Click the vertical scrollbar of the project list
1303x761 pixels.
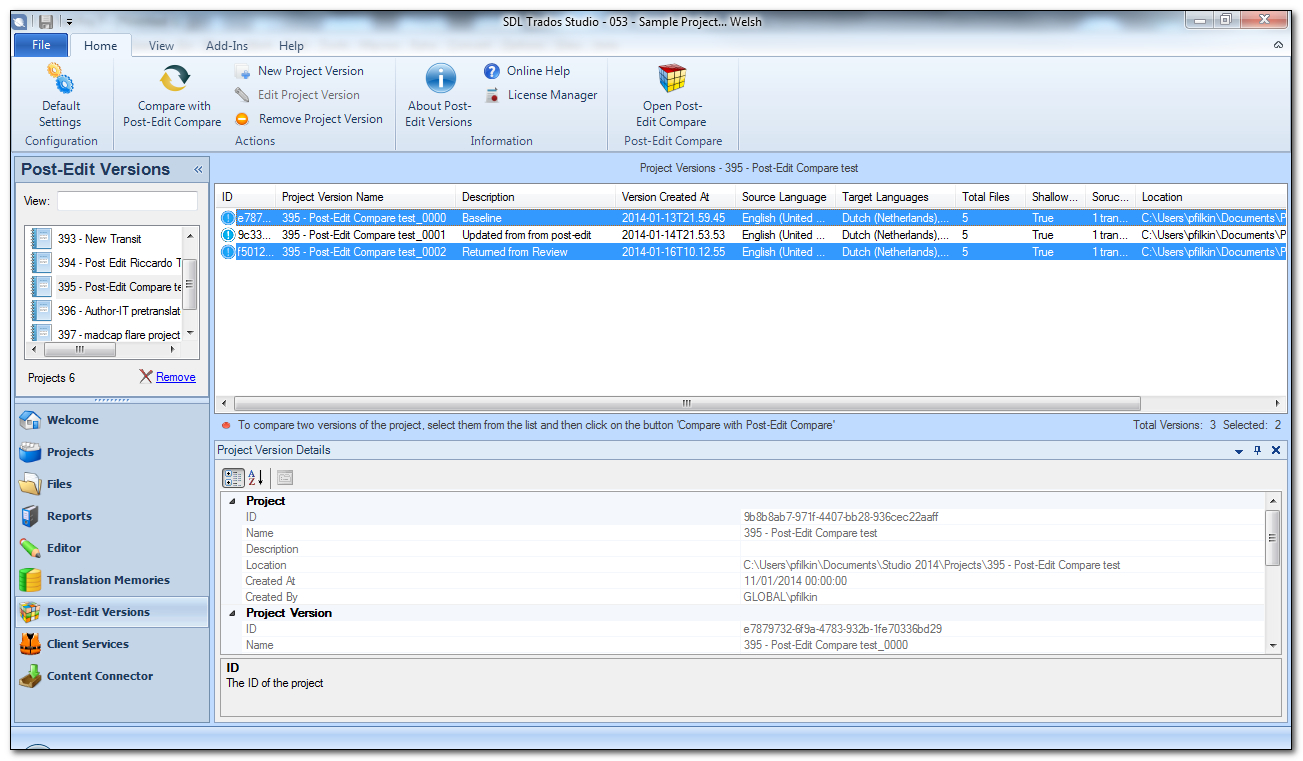190,284
